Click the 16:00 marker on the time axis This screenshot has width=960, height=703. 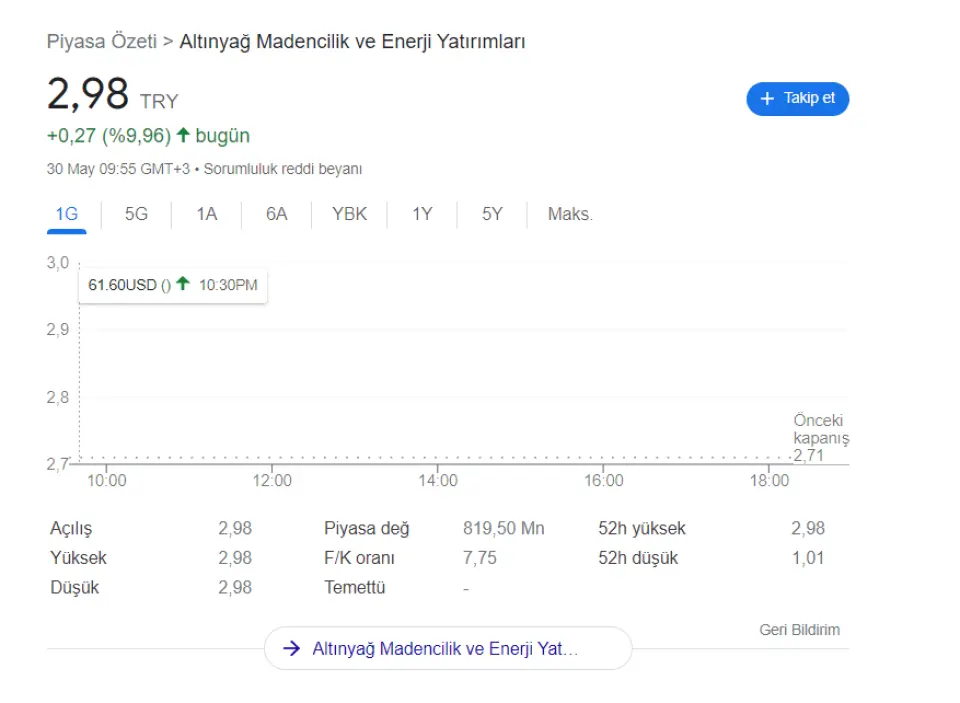[603, 480]
